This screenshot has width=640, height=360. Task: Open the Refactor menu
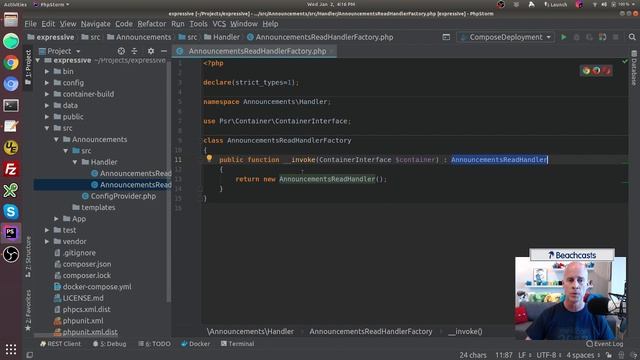pyautogui.click(x=151, y=24)
